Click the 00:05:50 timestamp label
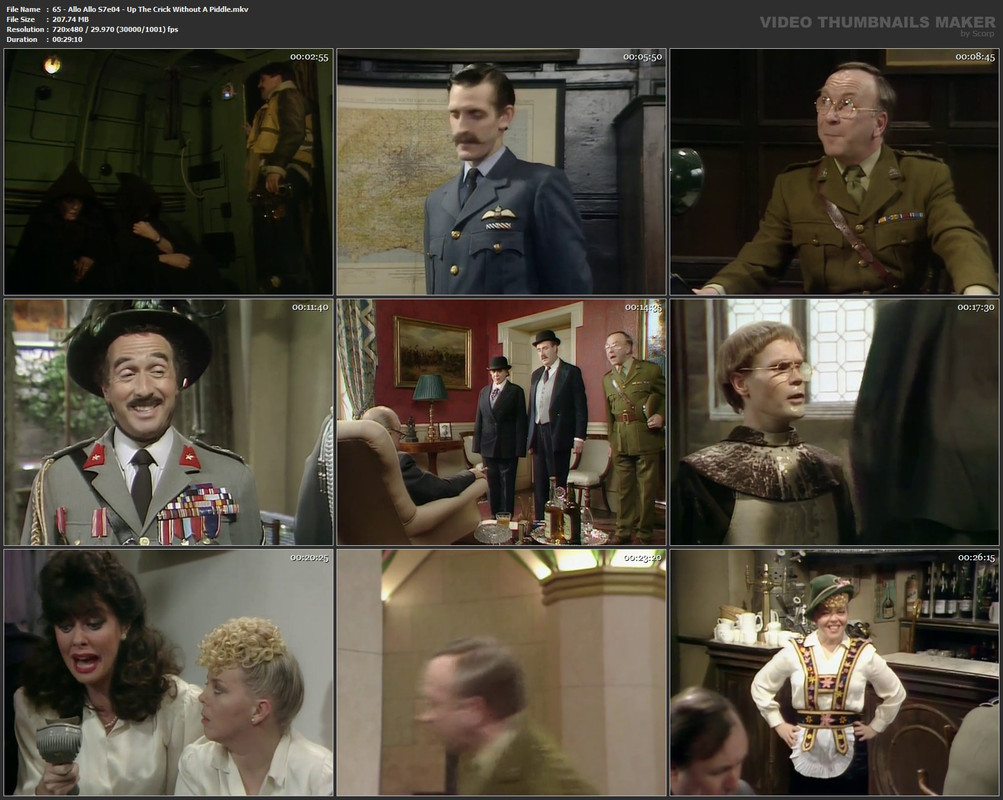The height and width of the screenshot is (800, 1003). coord(642,57)
